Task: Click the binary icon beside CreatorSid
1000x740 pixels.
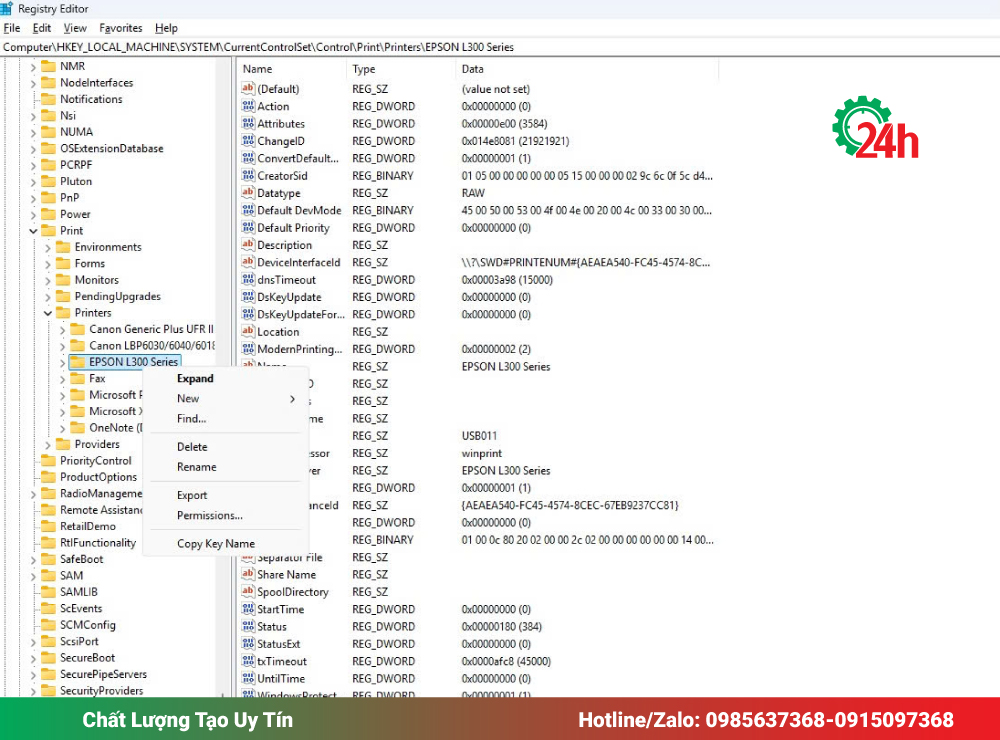Action: [x=248, y=175]
